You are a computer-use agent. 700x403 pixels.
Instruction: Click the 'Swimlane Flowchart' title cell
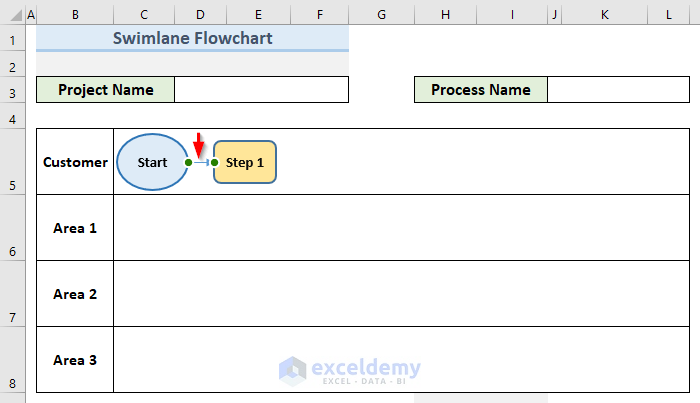pyautogui.click(x=192, y=38)
